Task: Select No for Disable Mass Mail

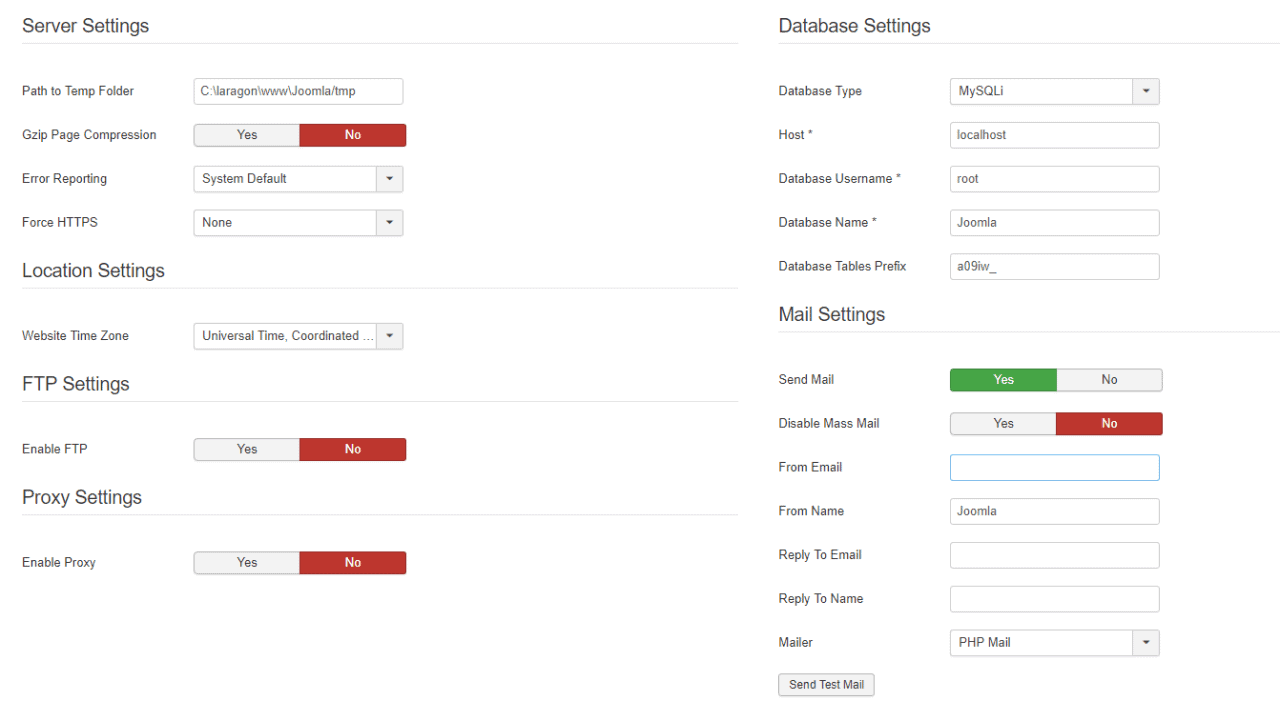Action: pos(1109,424)
